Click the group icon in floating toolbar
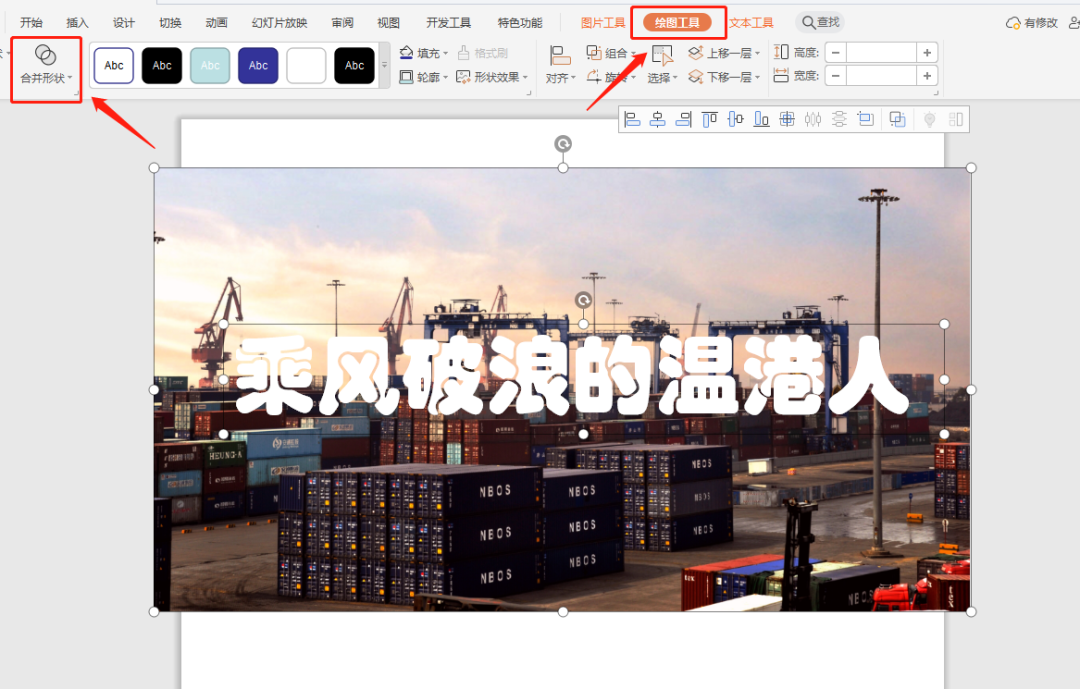Screen dimensions: 1080x689 [897, 119]
